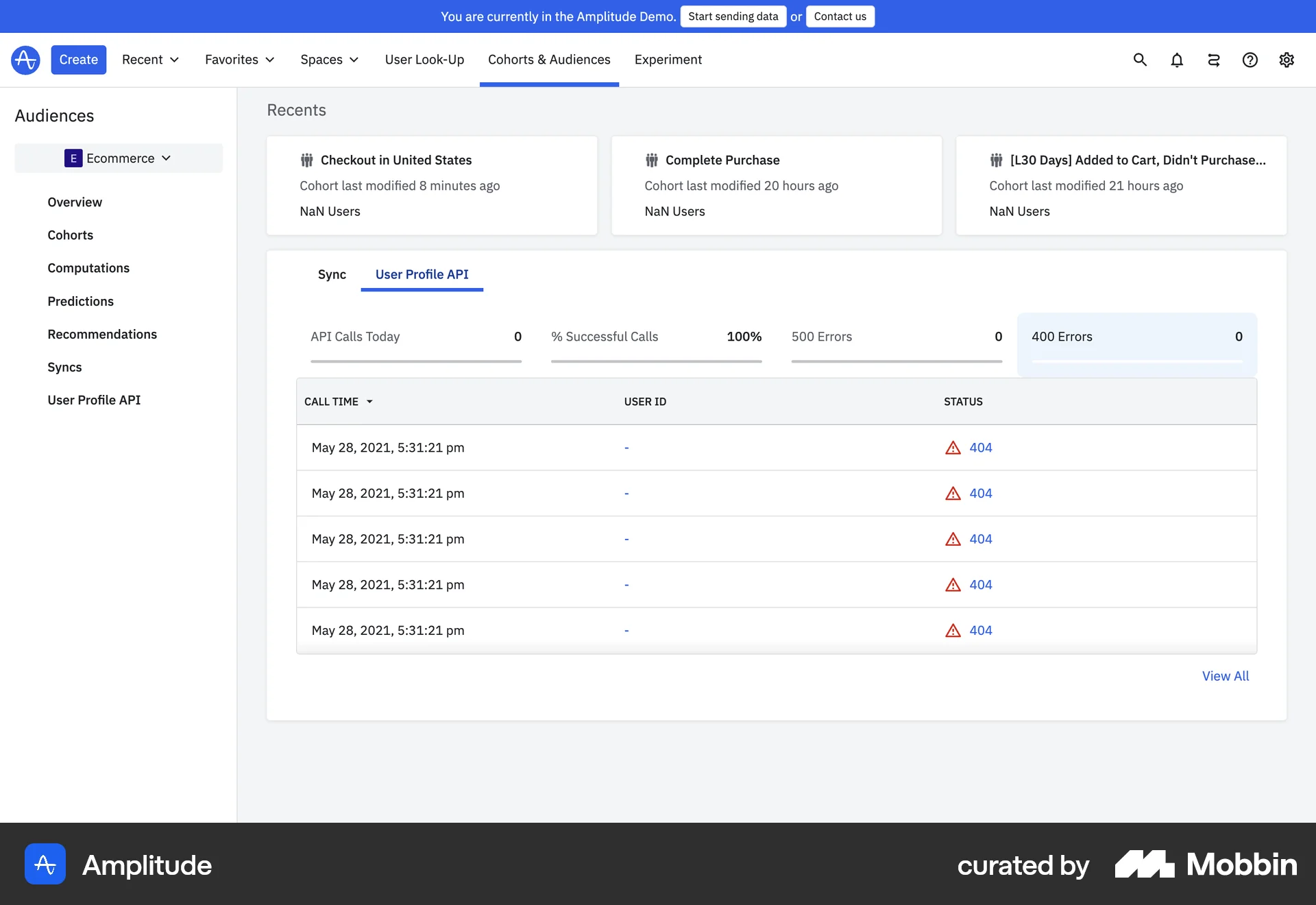Click the cohort icon on Complete Purchase card
Screen dimensions: 1316x905
coord(651,160)
